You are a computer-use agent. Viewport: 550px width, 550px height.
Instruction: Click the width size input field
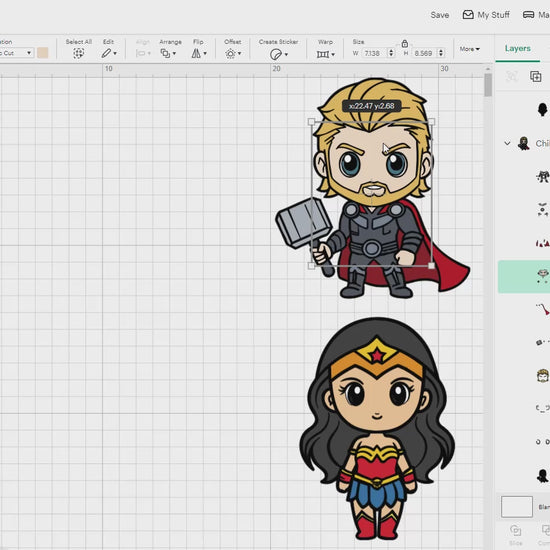(x=374, y=53)
